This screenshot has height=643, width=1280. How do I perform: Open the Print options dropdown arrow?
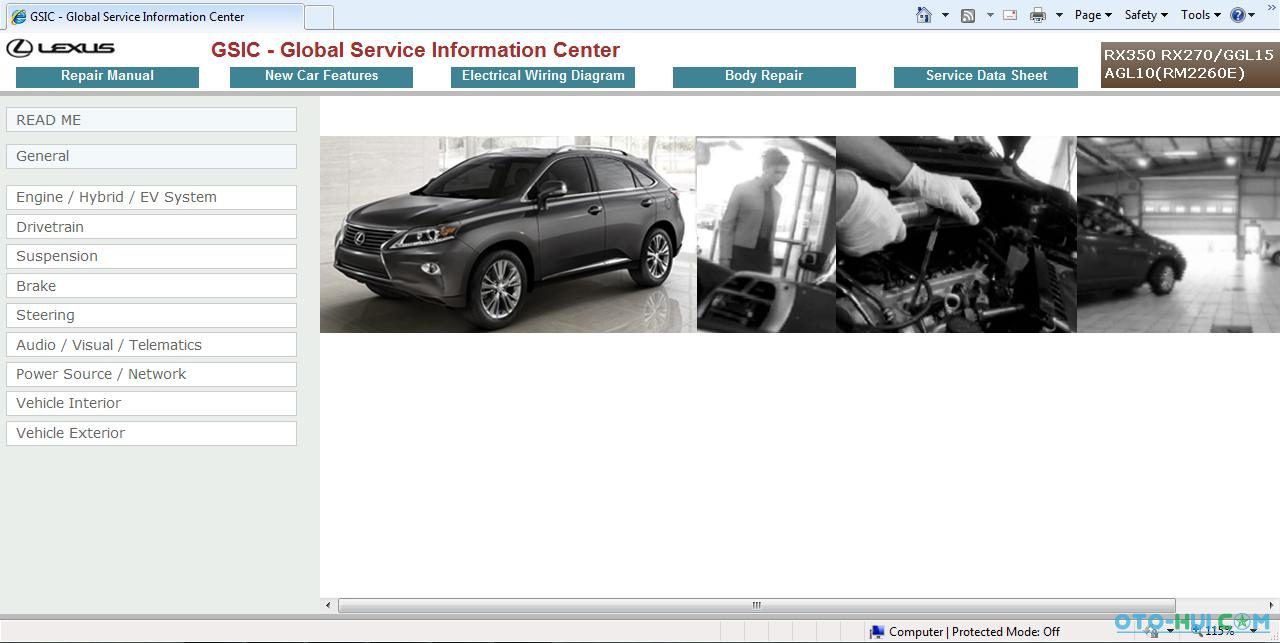1059,15
